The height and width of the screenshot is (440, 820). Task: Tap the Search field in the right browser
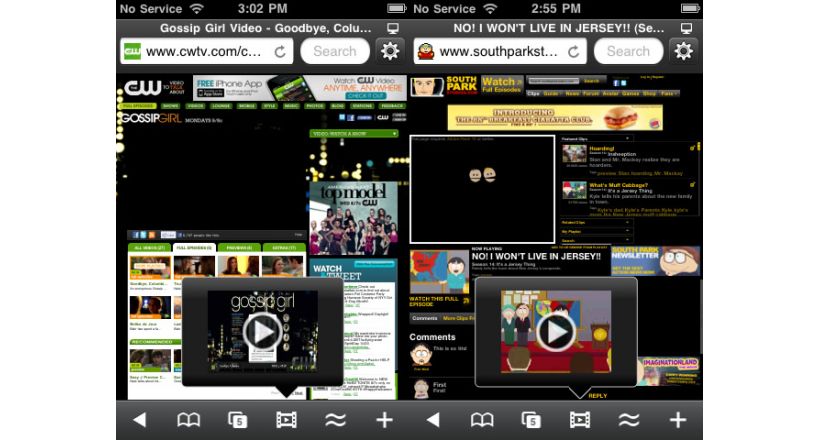(x=629, y=51)
